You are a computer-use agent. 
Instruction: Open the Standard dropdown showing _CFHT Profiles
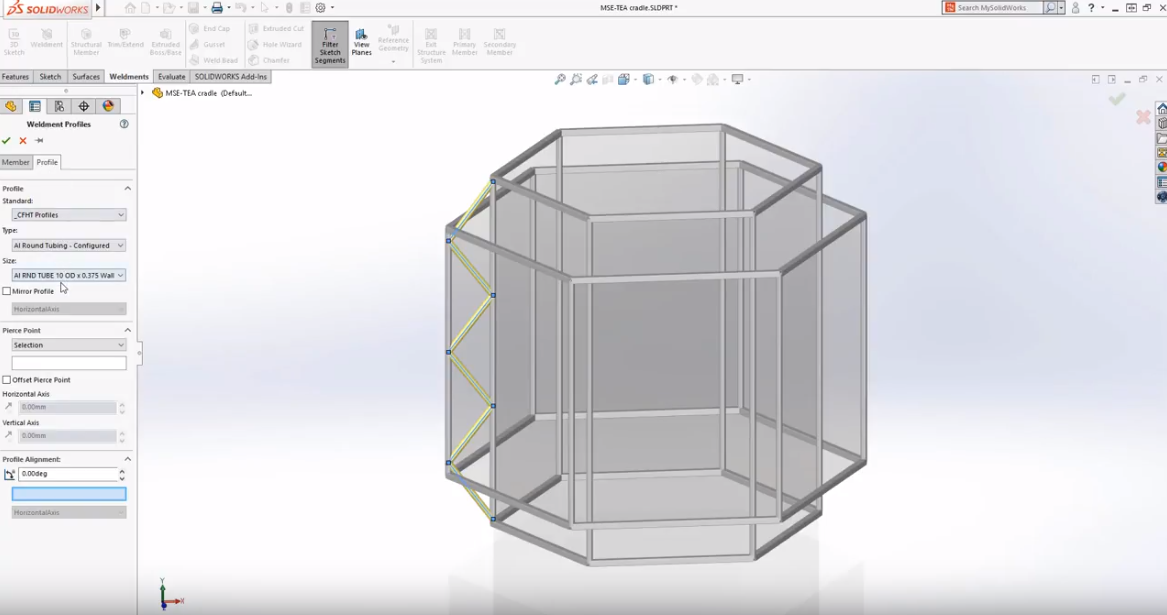pyautogui.click(x=68, y=215)
